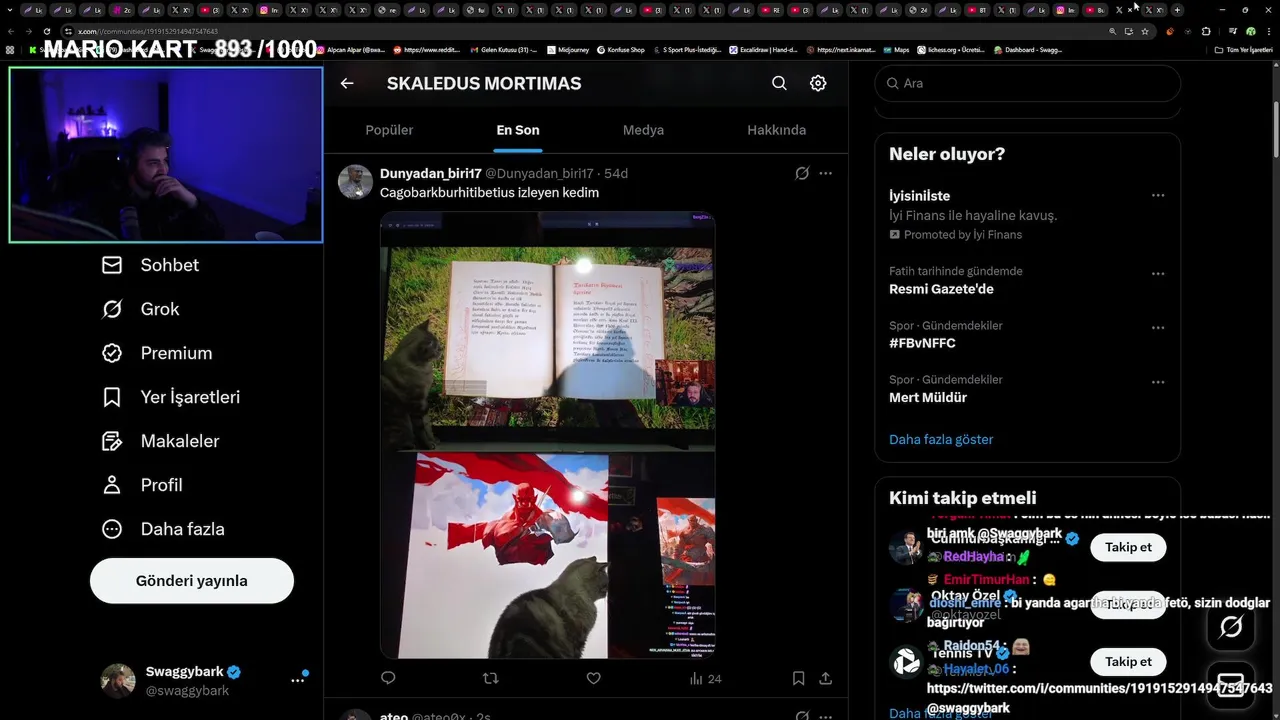Screen dimensions: 1280x720
Task: Switch to Medya tab
Action: [643, 130]
